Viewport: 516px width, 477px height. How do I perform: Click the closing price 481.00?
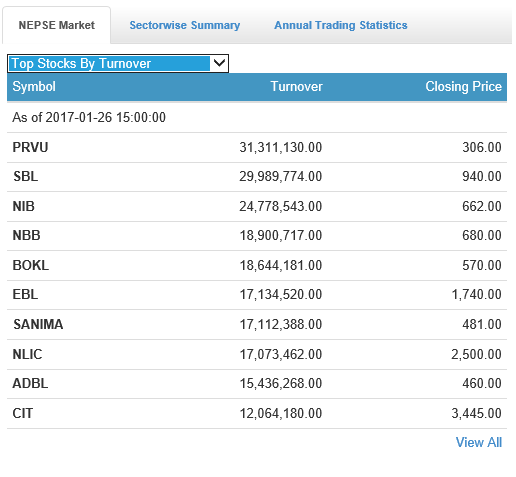tap(482, 324)
